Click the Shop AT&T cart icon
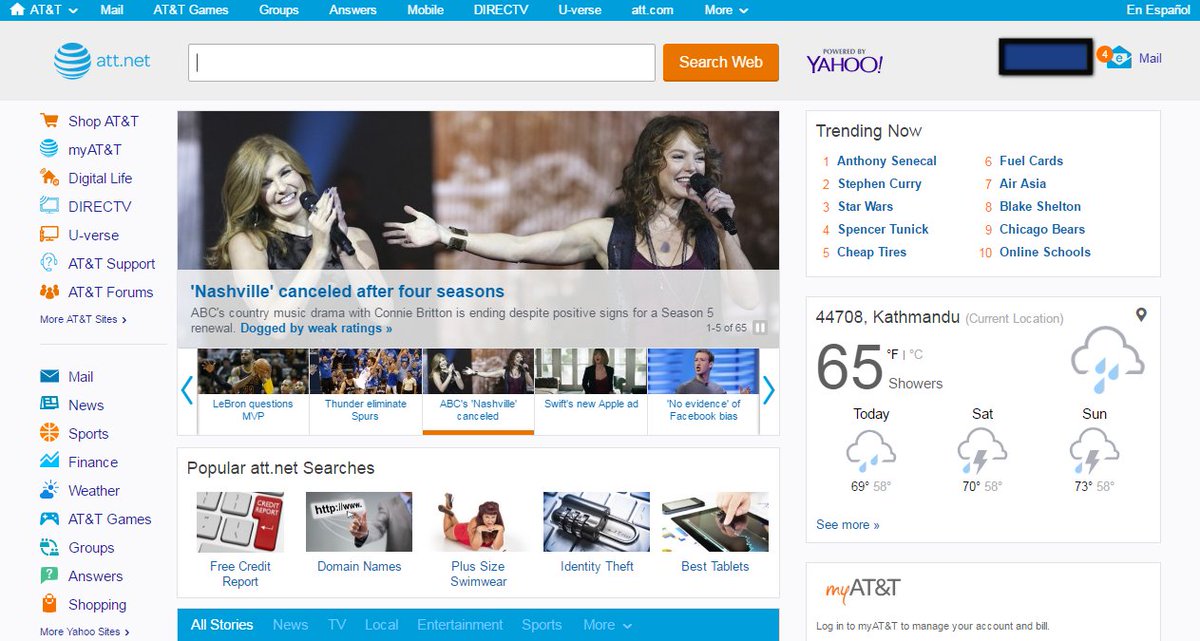The image size is (1200, 641). point(49,121)
